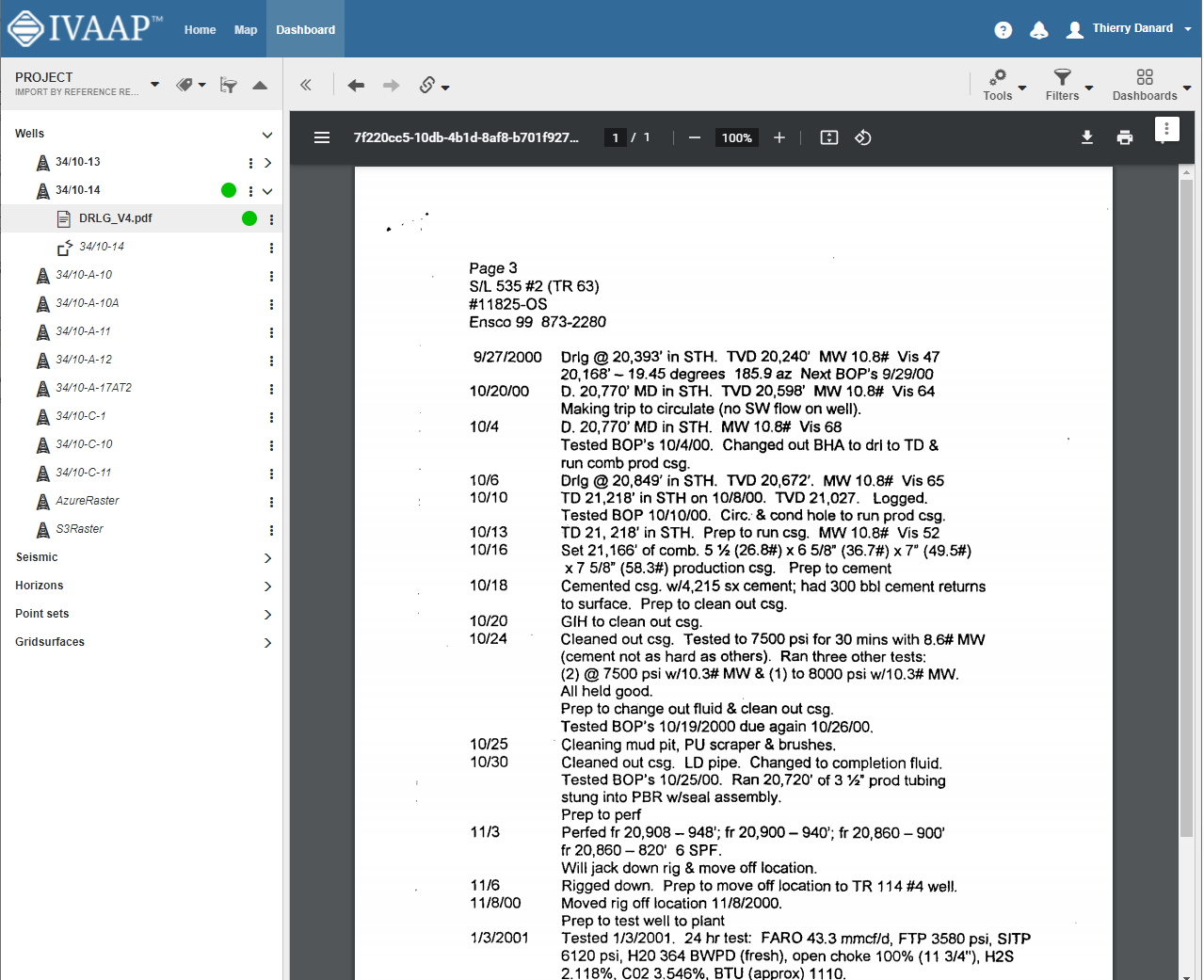Select well 34/10-A-10A
The width and height of the screenshot is (1204, 980).
[x=87, y=303]
